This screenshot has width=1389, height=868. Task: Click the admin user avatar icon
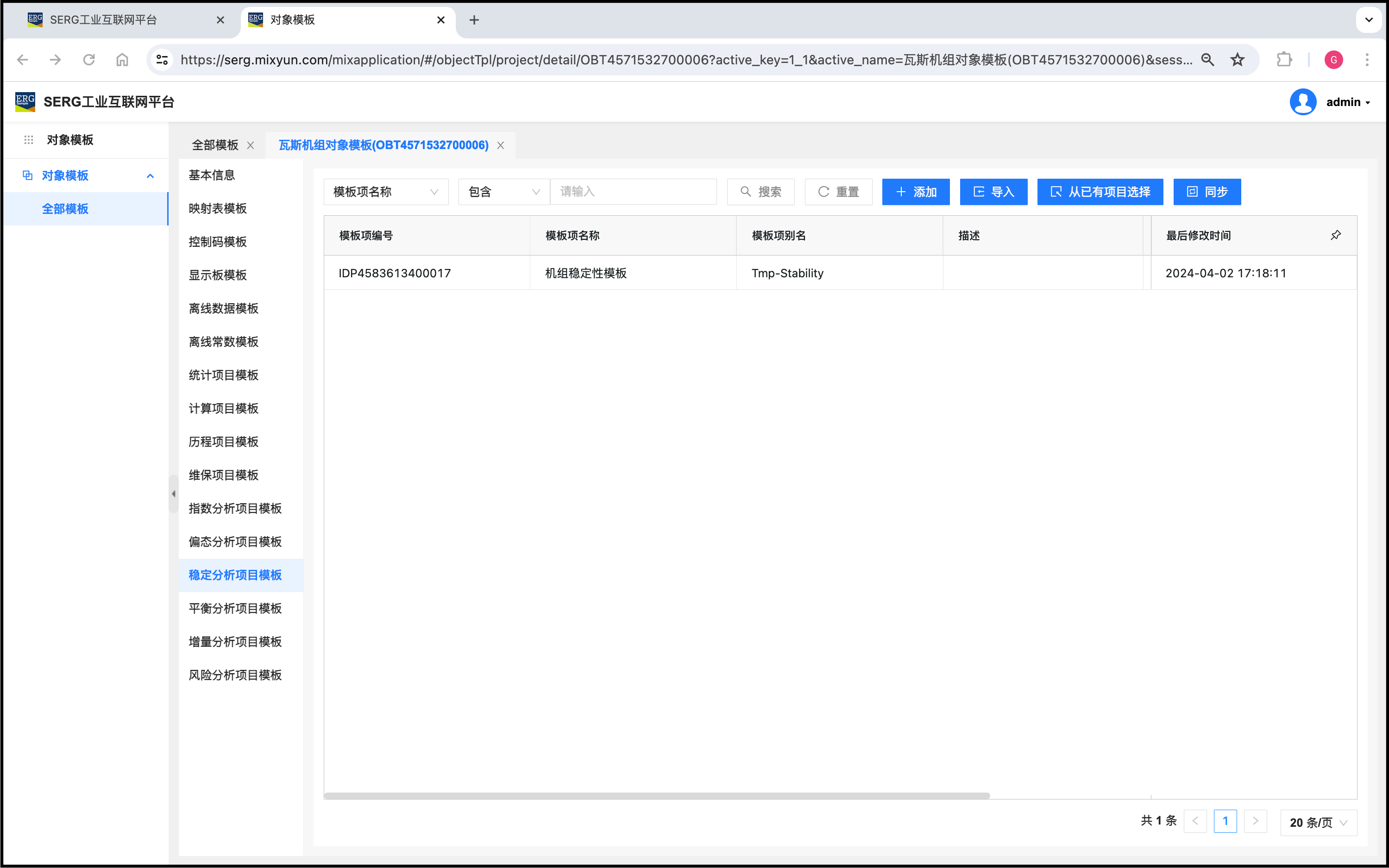[1303, 102]
